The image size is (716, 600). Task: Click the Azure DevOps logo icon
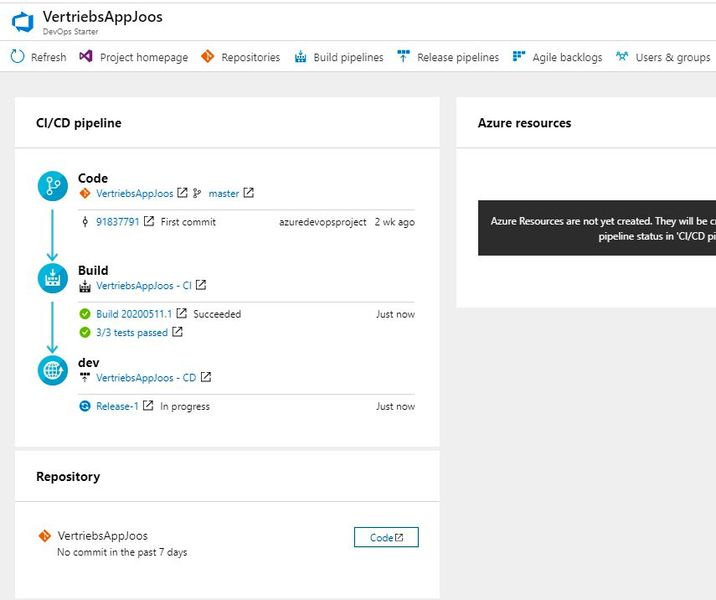pyautogui.click(x=22, y=21)
